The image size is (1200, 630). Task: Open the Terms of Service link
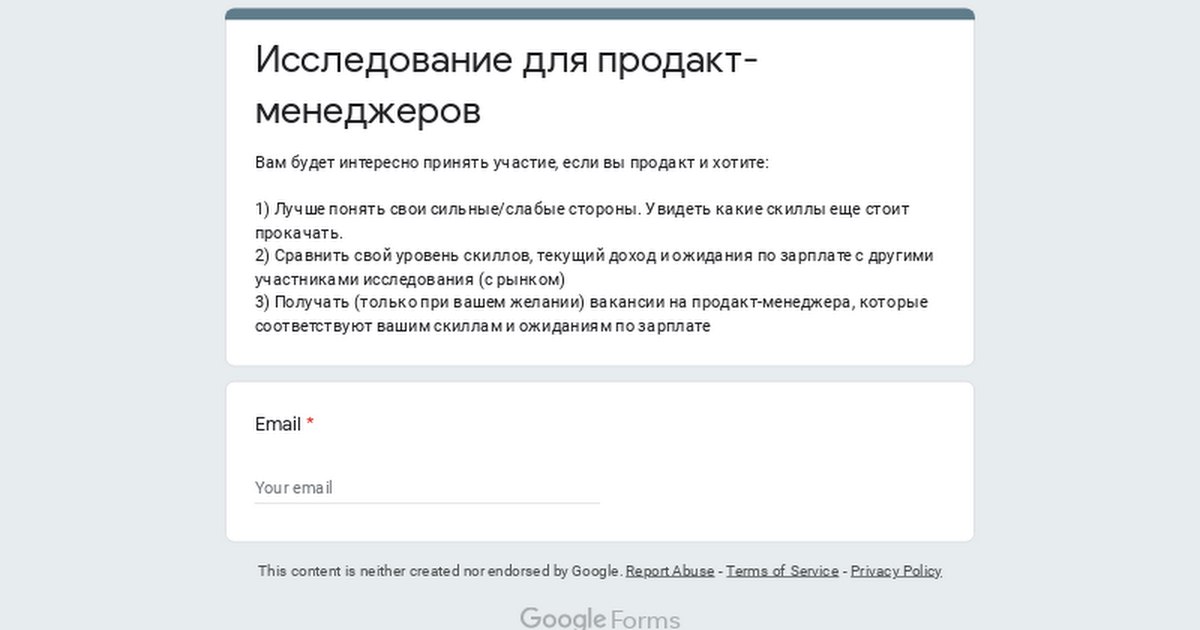click(782, 571)
